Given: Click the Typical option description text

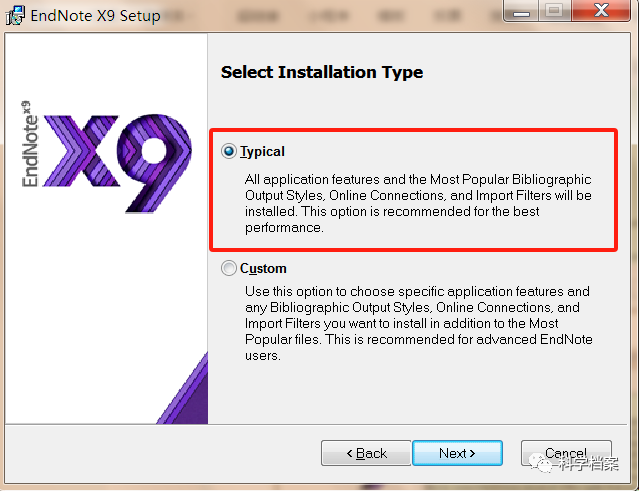Looking at the screenshot, I should [418, 203].
